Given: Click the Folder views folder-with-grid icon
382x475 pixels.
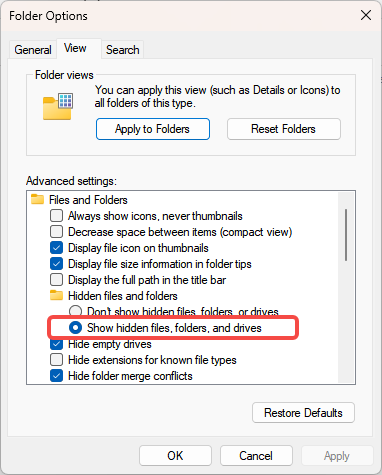Looking at the screenshot, I should [58, 106].
